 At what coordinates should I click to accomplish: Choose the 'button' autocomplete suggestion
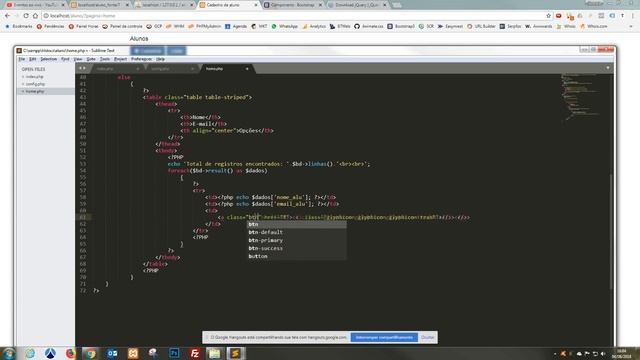297,256
